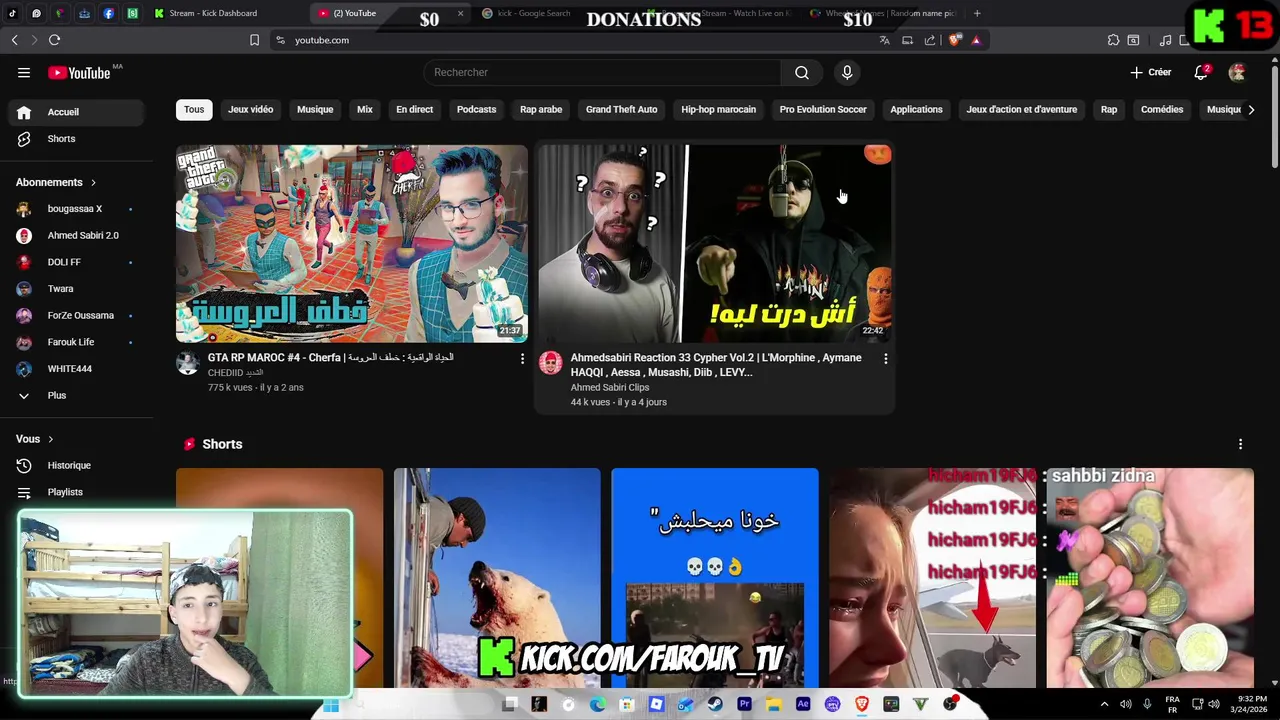Screen dimensions: 1280x720
Task: Open options for GTA RP MAROC video
Action: [x=522, y=358]
